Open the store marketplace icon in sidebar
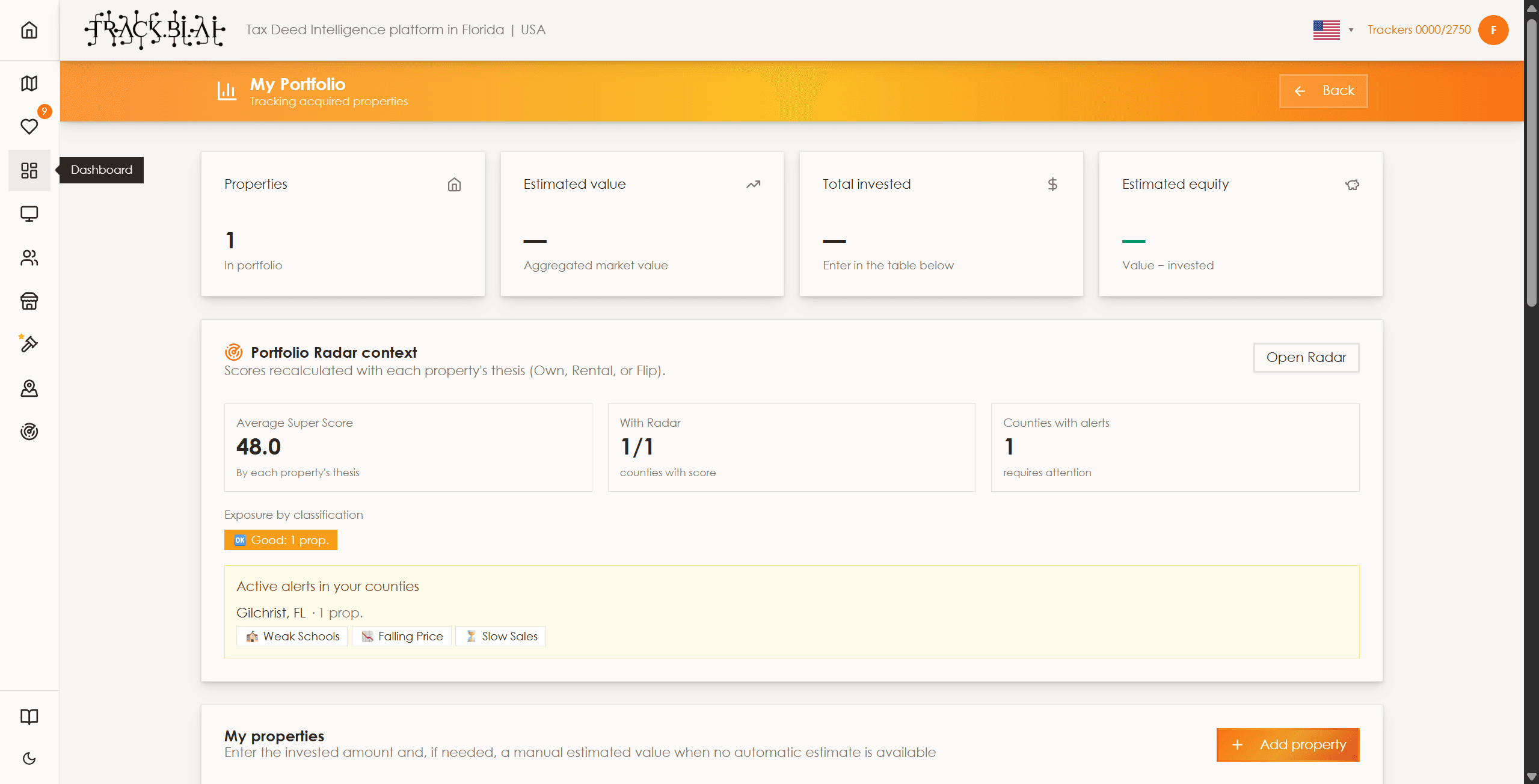1539x784 pixels. click(x=29, y=301)
